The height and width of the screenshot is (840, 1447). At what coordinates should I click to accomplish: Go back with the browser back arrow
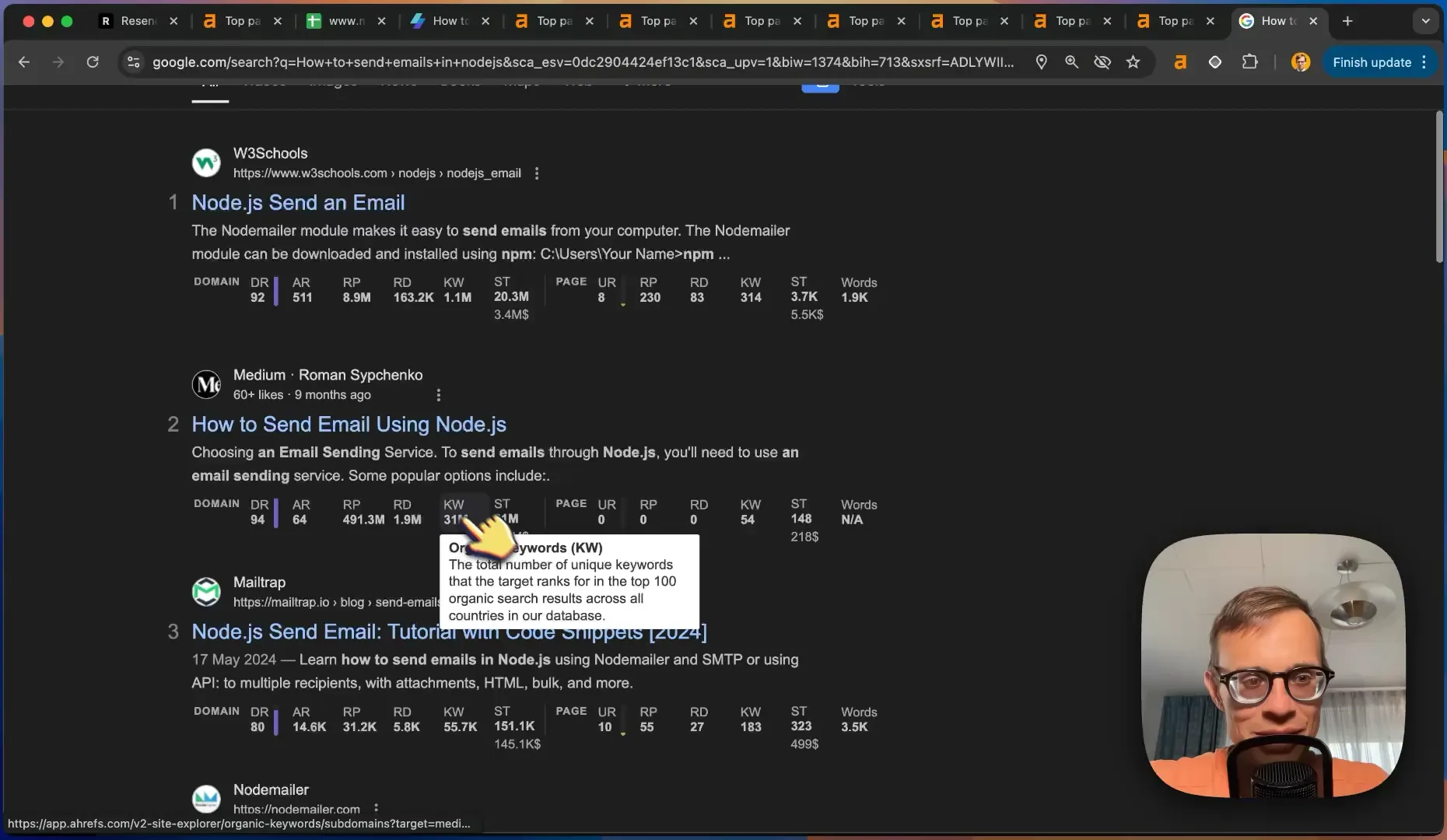[24, 62]
